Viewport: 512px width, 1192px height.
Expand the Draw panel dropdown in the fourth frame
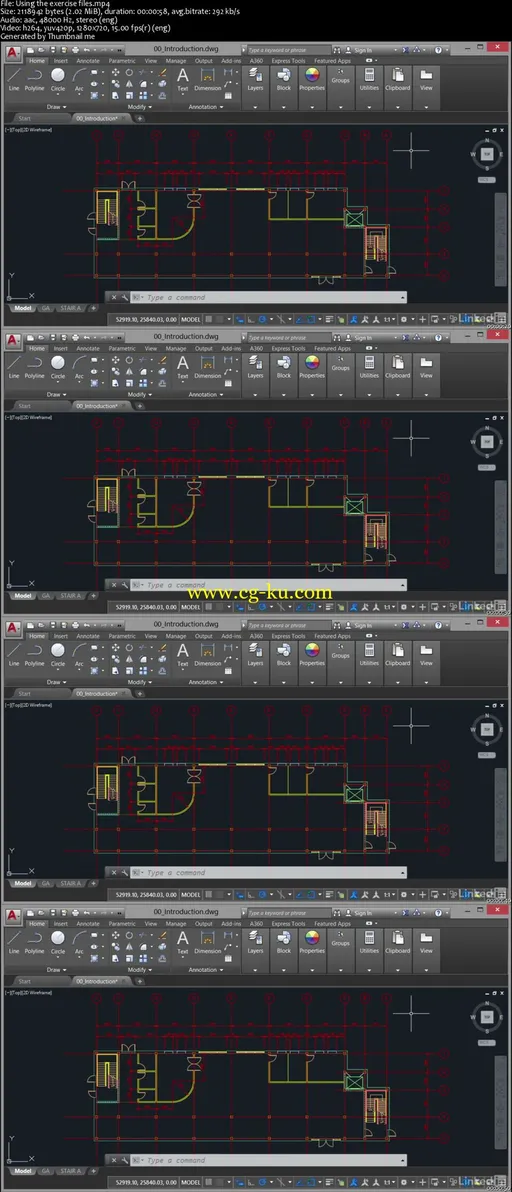tap(57, 970)
